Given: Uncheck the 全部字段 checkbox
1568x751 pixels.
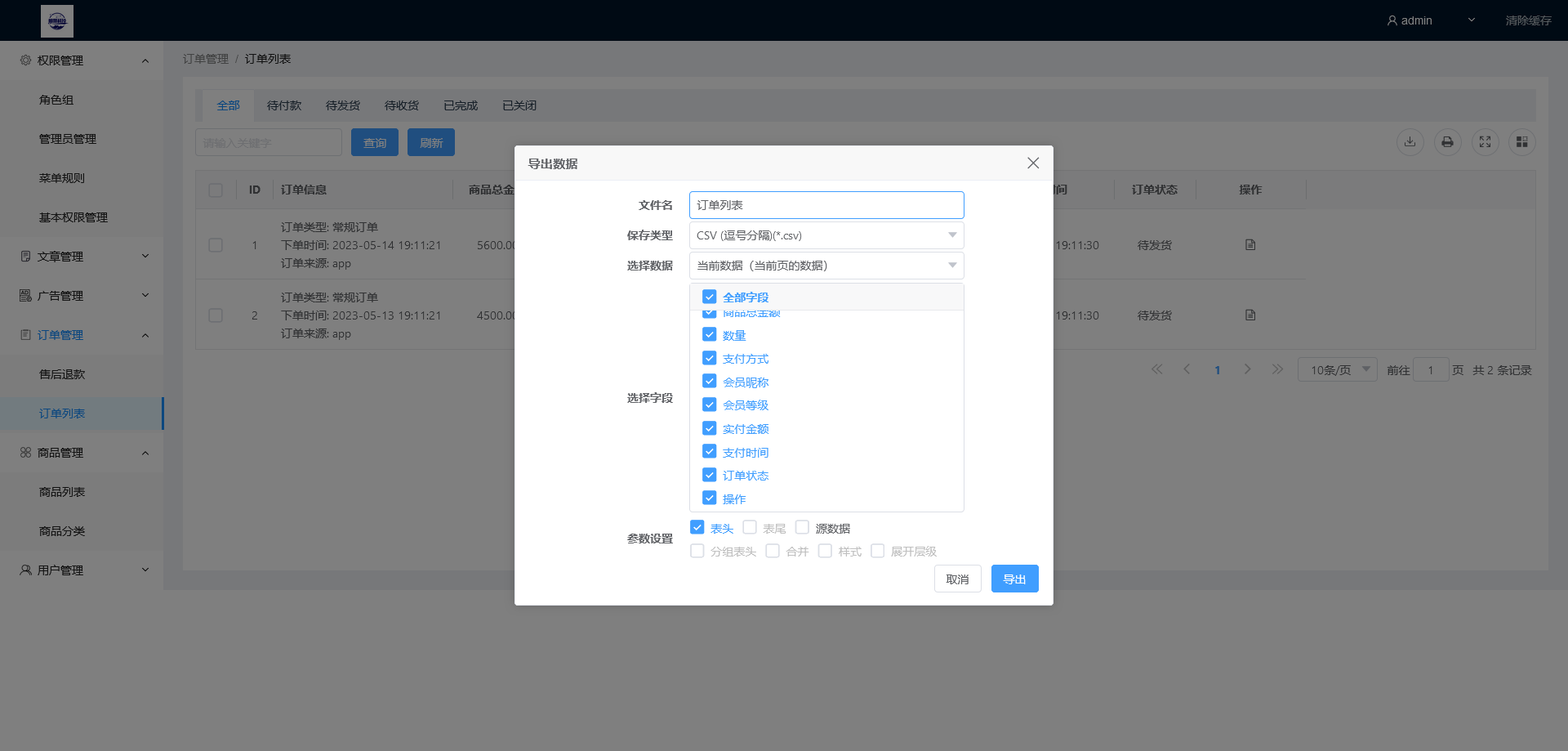Looking at the screenshot, I should point(709,297).
